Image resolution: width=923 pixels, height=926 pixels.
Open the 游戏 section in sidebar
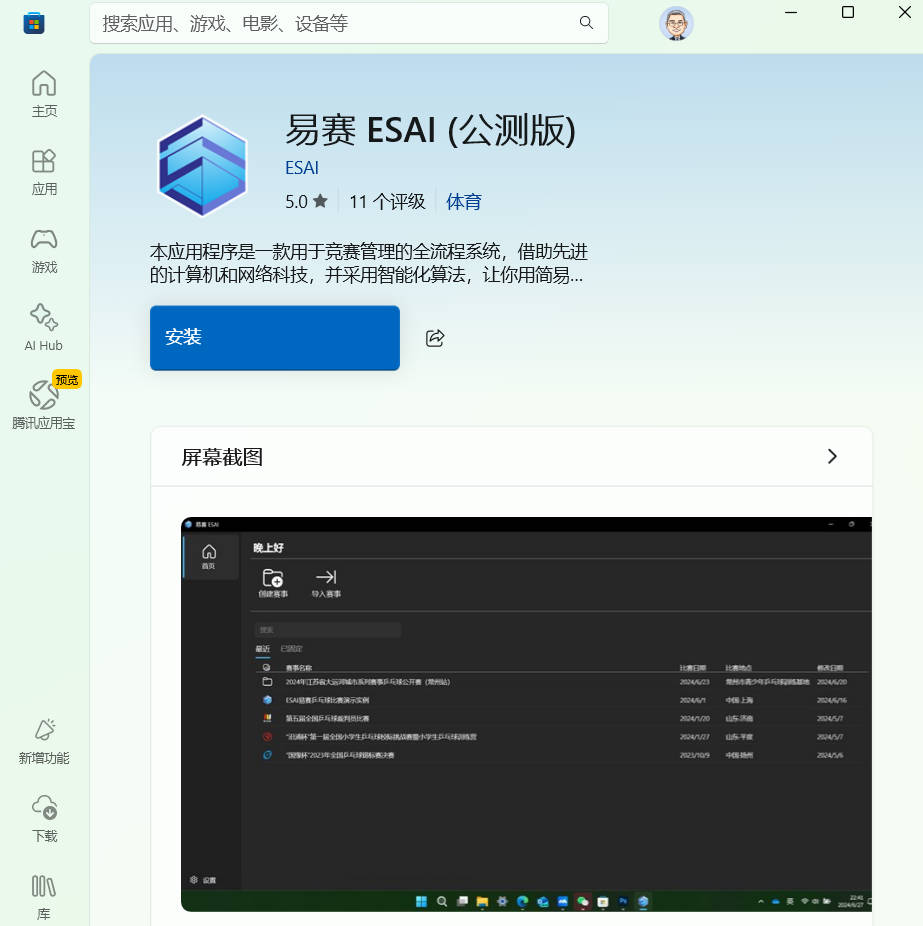(44, 250)
